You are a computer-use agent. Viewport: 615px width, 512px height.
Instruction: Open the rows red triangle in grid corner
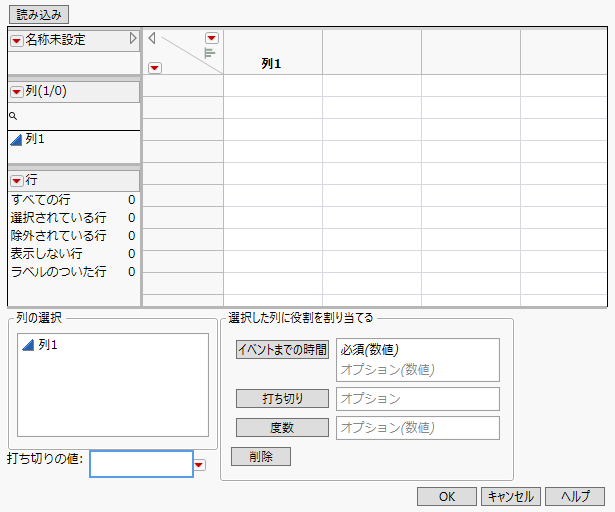click(155, 68)
